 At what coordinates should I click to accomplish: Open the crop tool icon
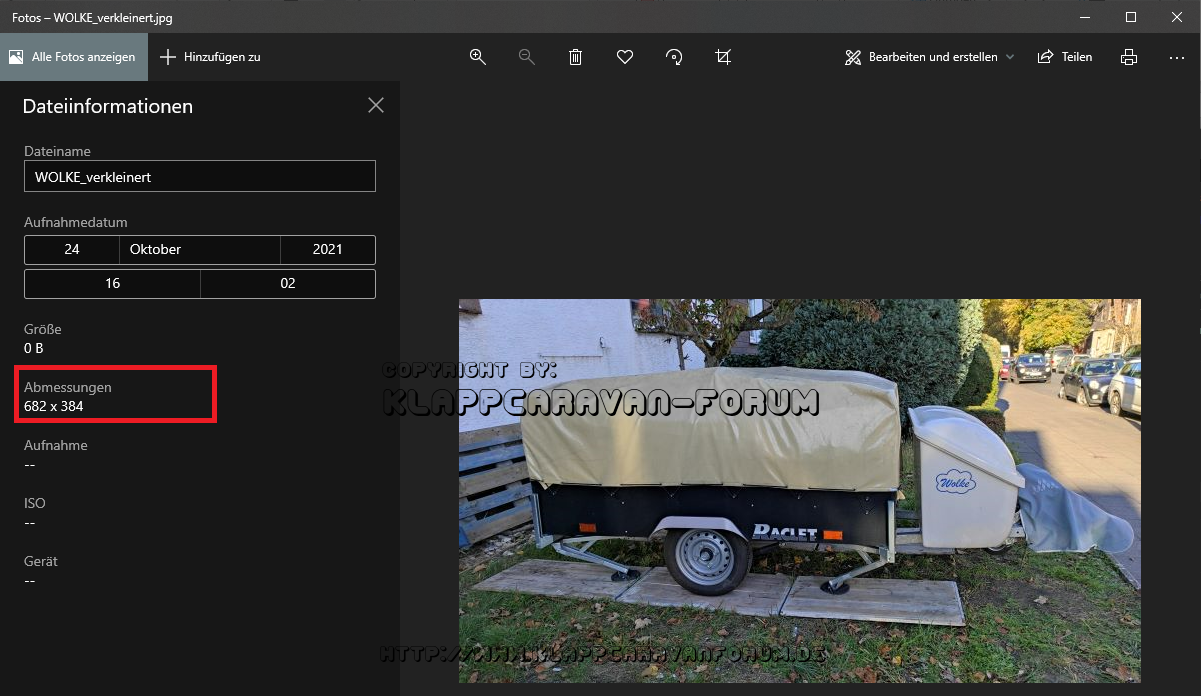click(723, 57)
